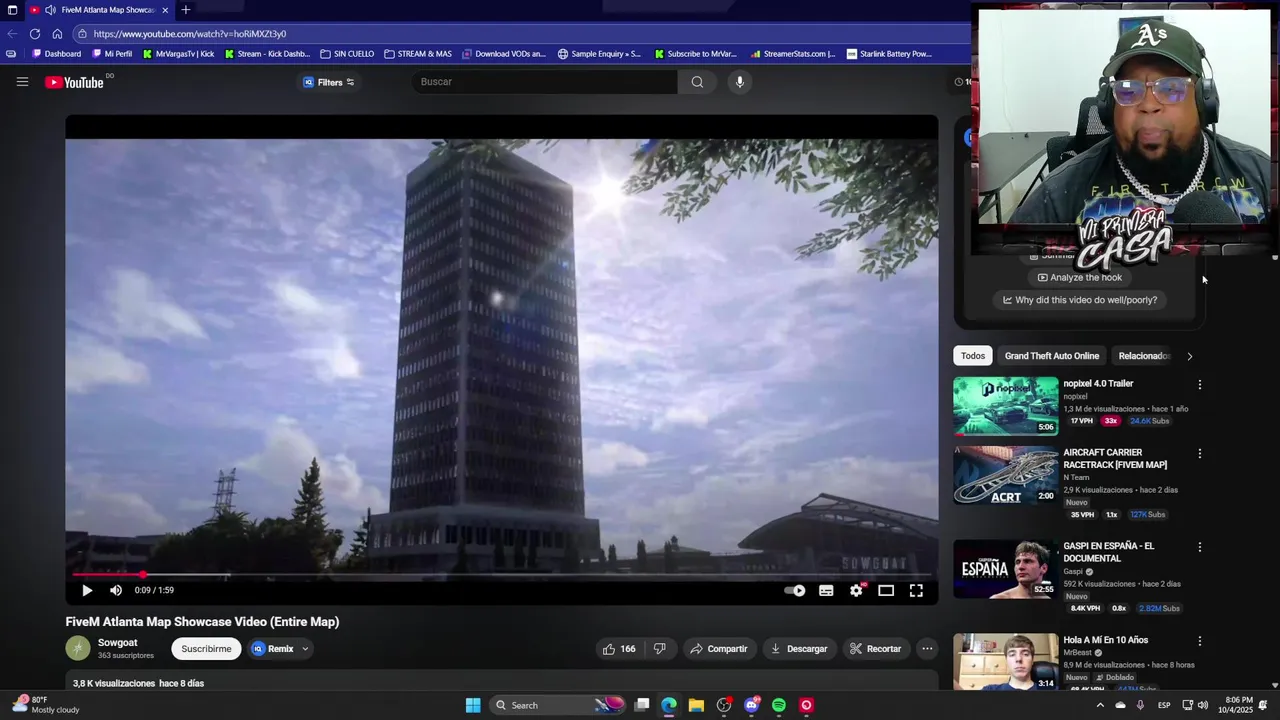
Task: Show hidden system tray icons
Action: (1100, 705)
